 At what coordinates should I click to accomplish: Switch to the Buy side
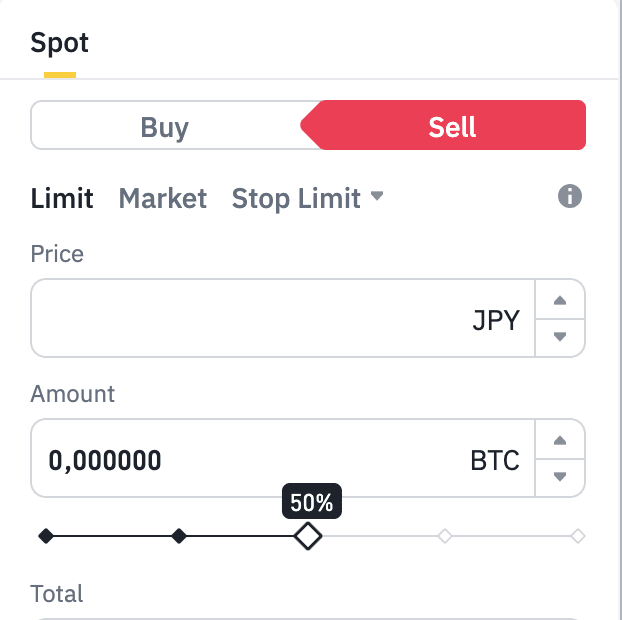tap(165, 127)
